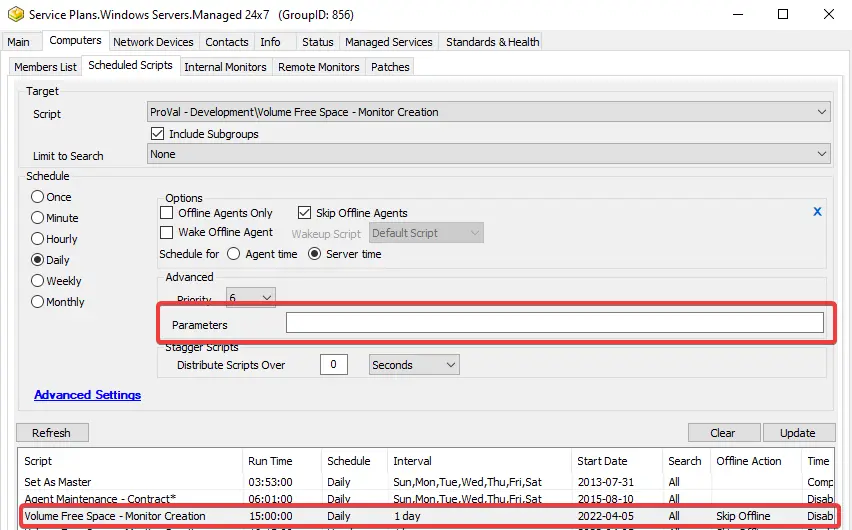Click the 2013-07-31 start date cell
The width and height of the screenshot is (852, 530).
605,482
